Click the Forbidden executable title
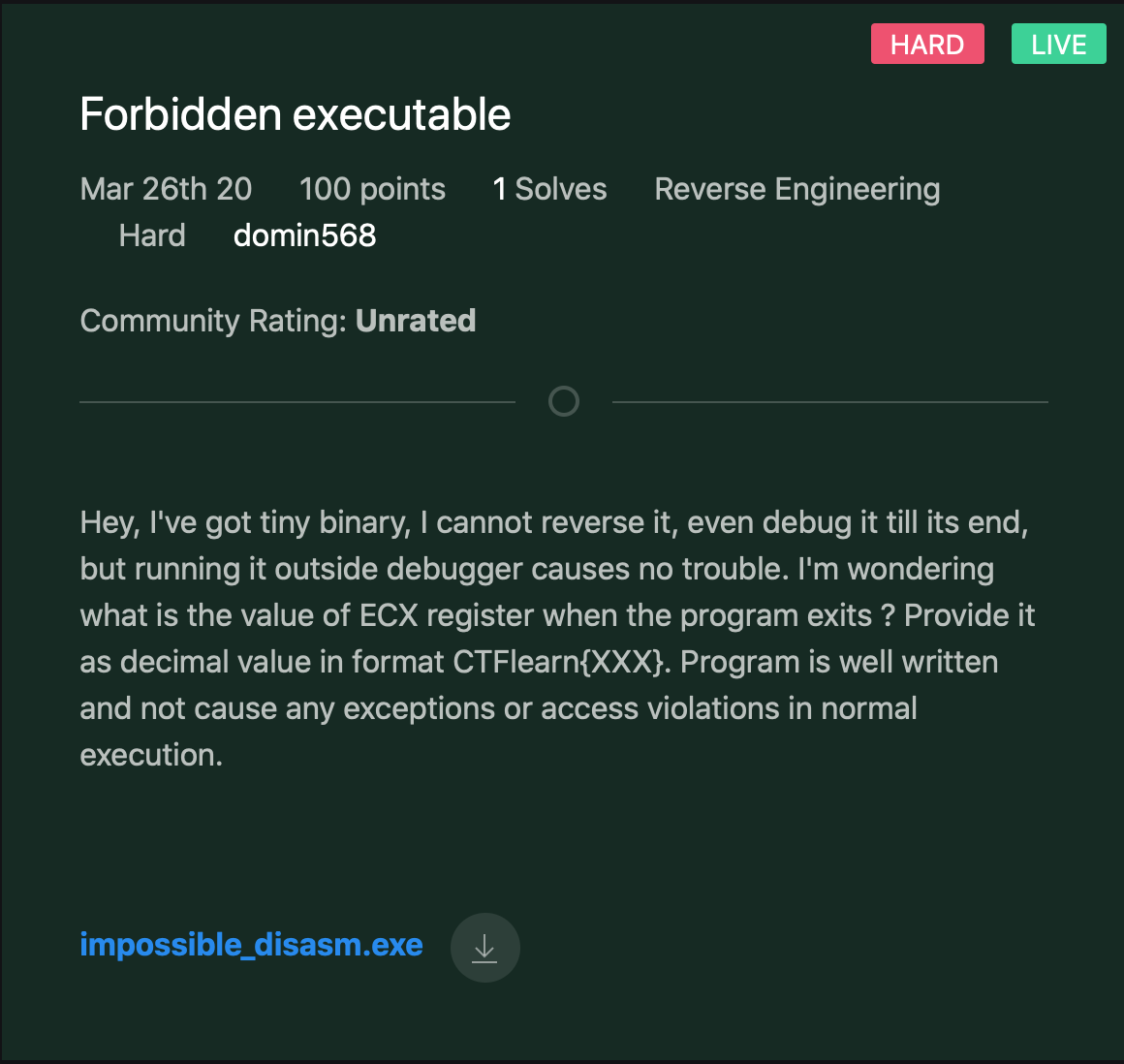 point(296,114)
